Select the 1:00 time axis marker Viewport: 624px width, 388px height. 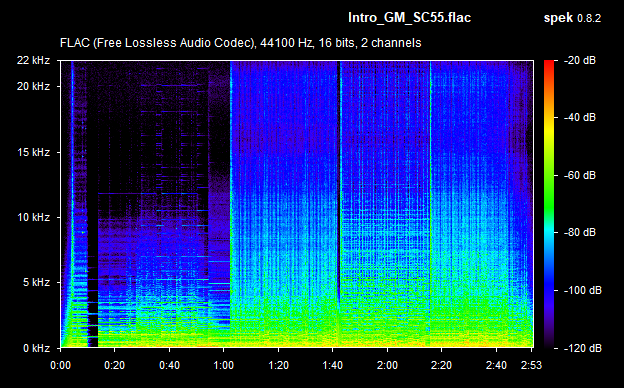click(224, 365)
